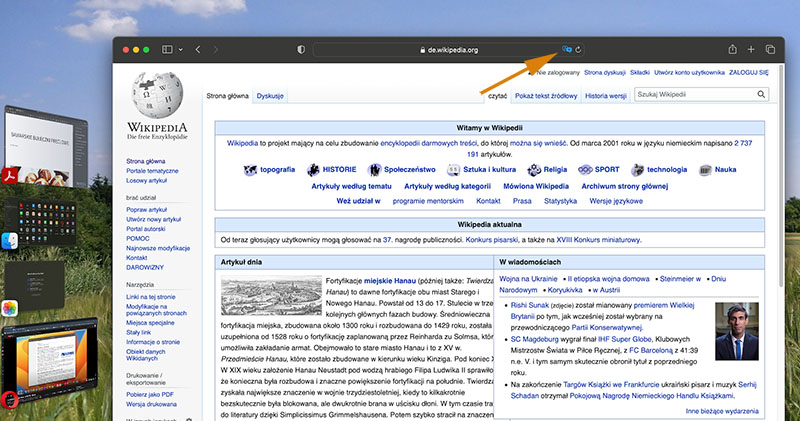
Task: Click the technologia portal icon
Action: 637,170
